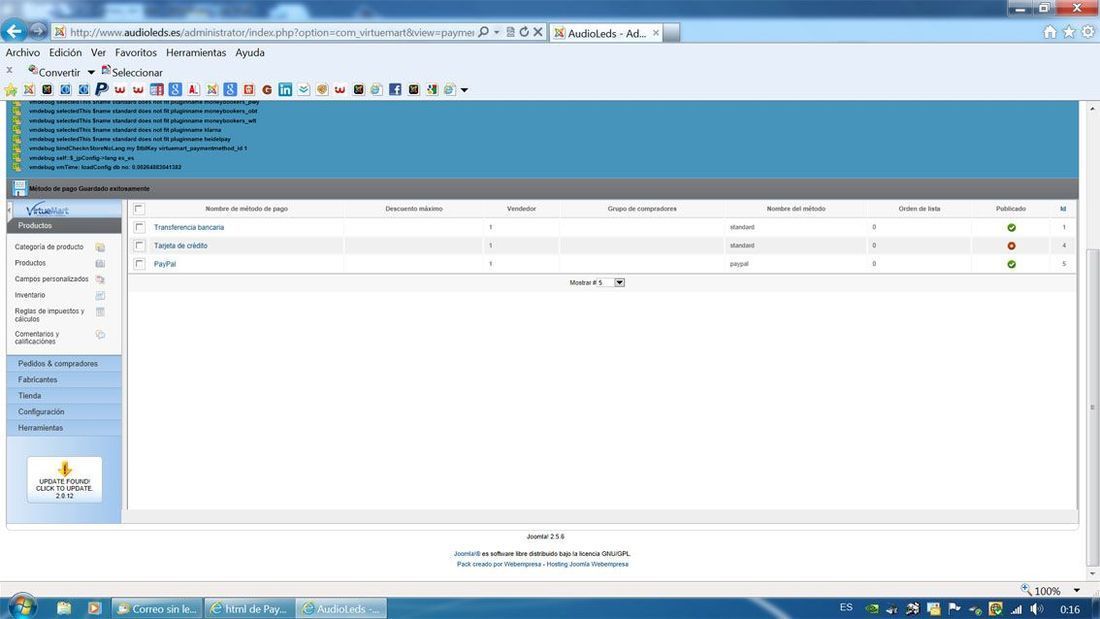Screen dimensions: 1100x619
Task: Click the VirtueMart logo
Action: [47, 209]
